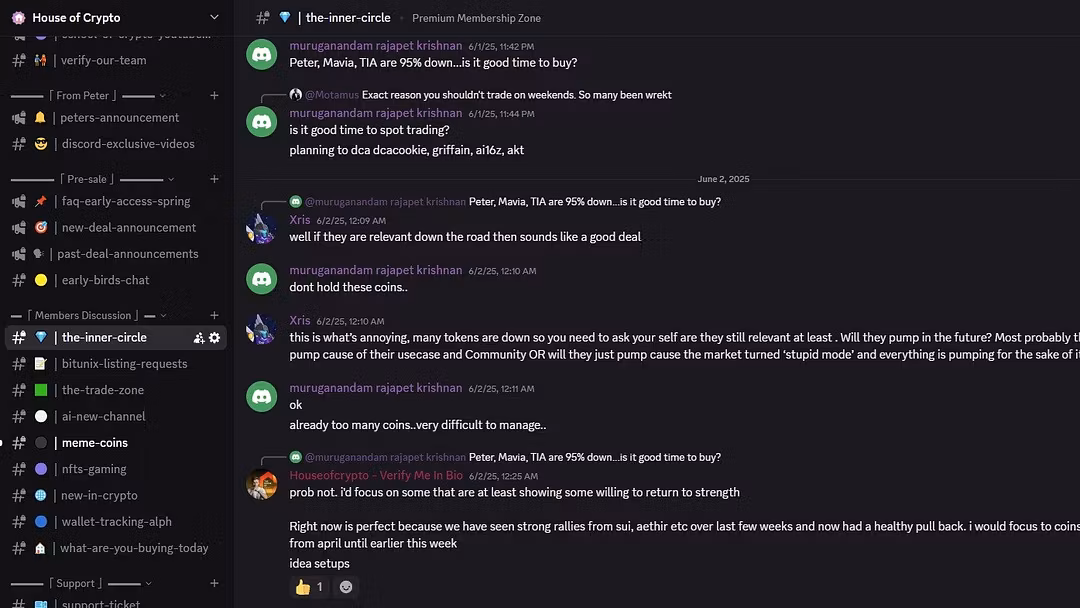1080x608 pixels.
Task: Click plus icon beside Pre-sale category
Action: (x=214, y=179)
